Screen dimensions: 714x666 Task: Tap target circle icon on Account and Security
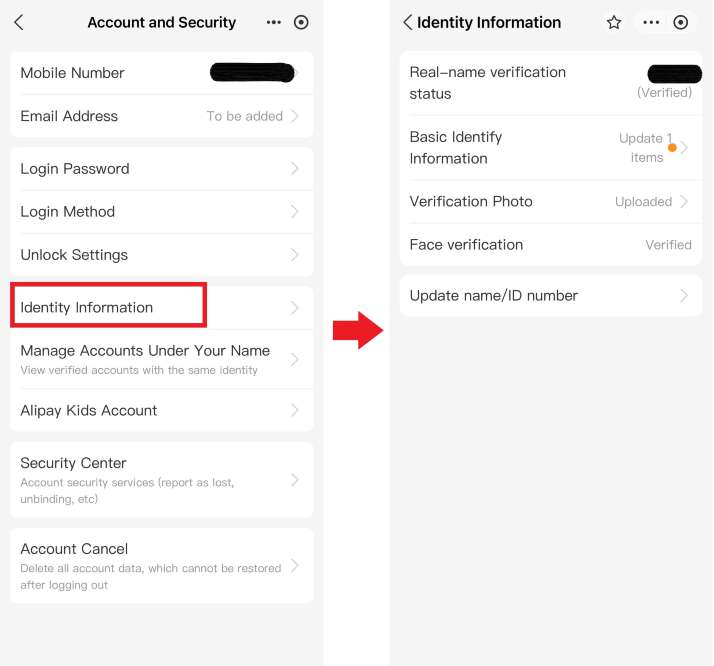point(301,22)
